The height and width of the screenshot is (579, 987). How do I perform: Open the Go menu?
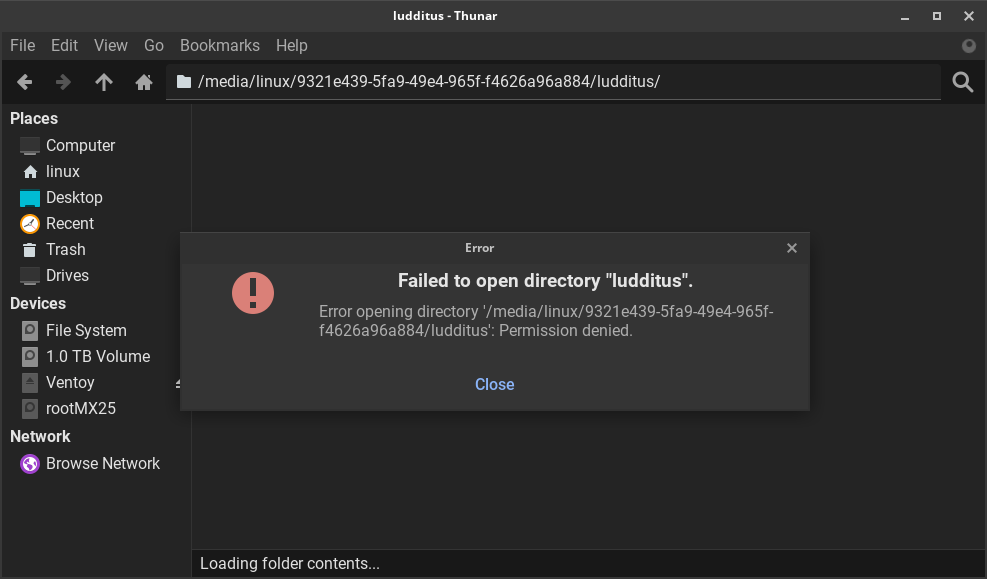coord(153,45)
